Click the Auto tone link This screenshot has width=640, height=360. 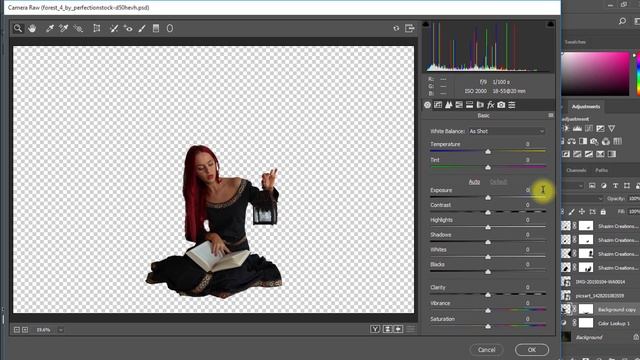point(474,182)
